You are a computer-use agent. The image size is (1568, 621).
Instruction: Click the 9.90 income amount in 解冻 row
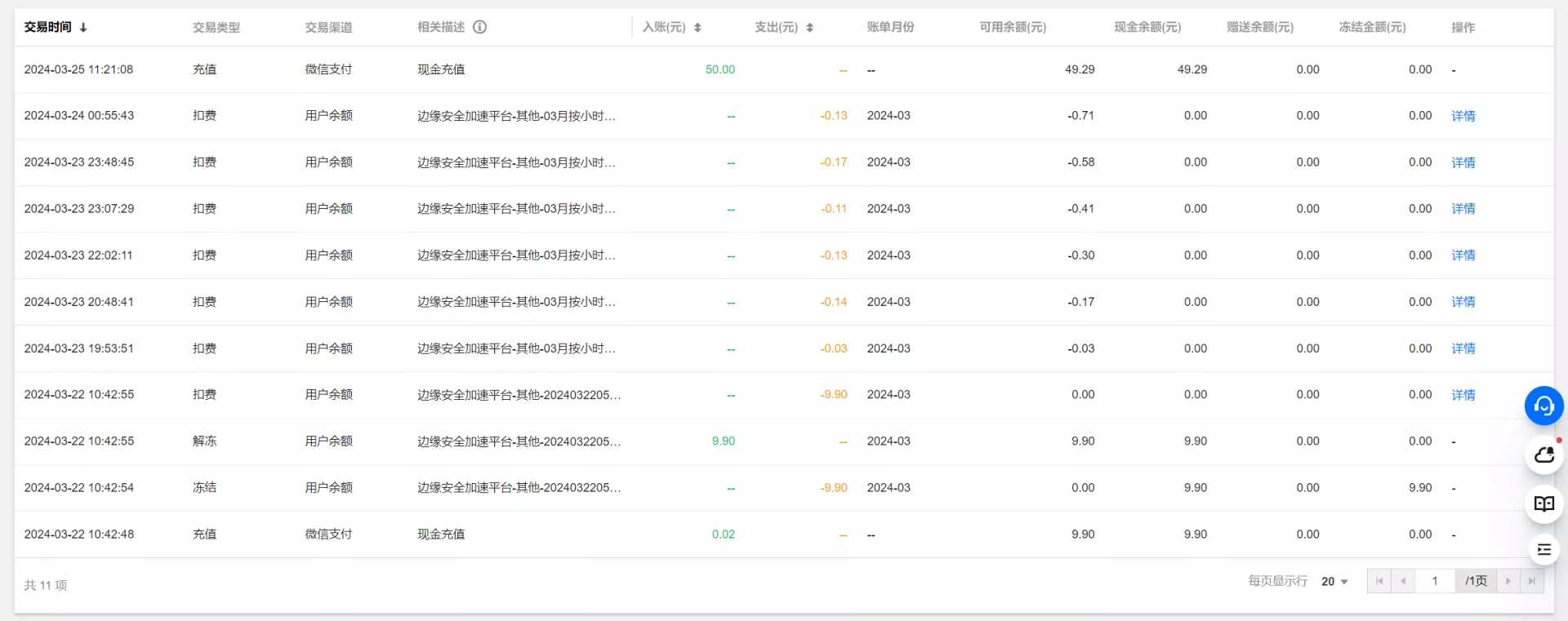724,441
